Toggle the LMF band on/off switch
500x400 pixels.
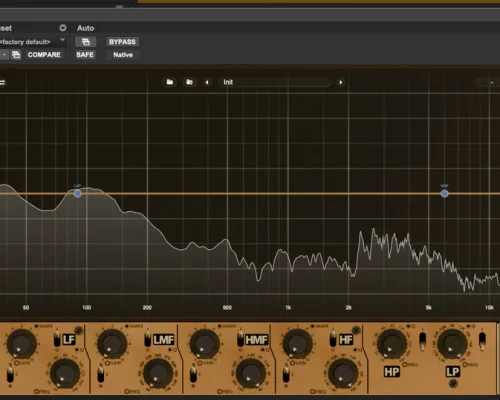147,339
